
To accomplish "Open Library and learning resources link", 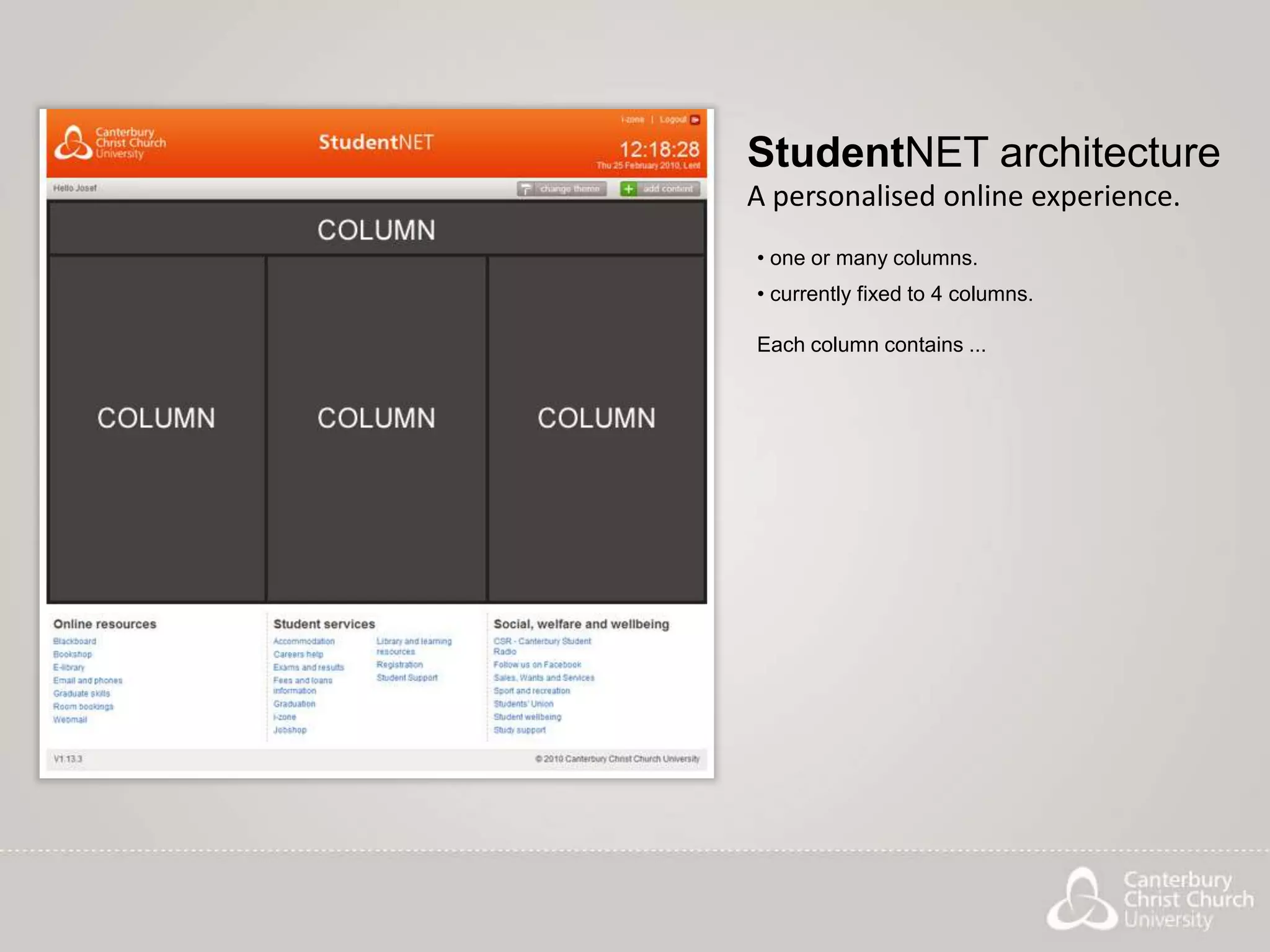I will [x=414, y=646].
